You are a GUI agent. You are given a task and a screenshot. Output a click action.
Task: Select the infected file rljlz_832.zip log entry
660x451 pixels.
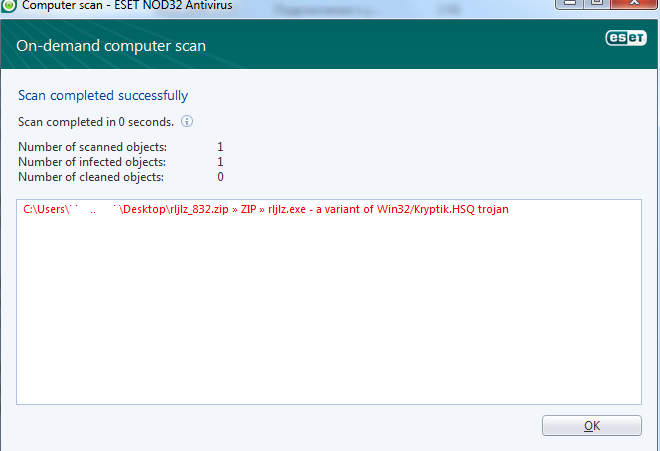[x=266, y=209]
